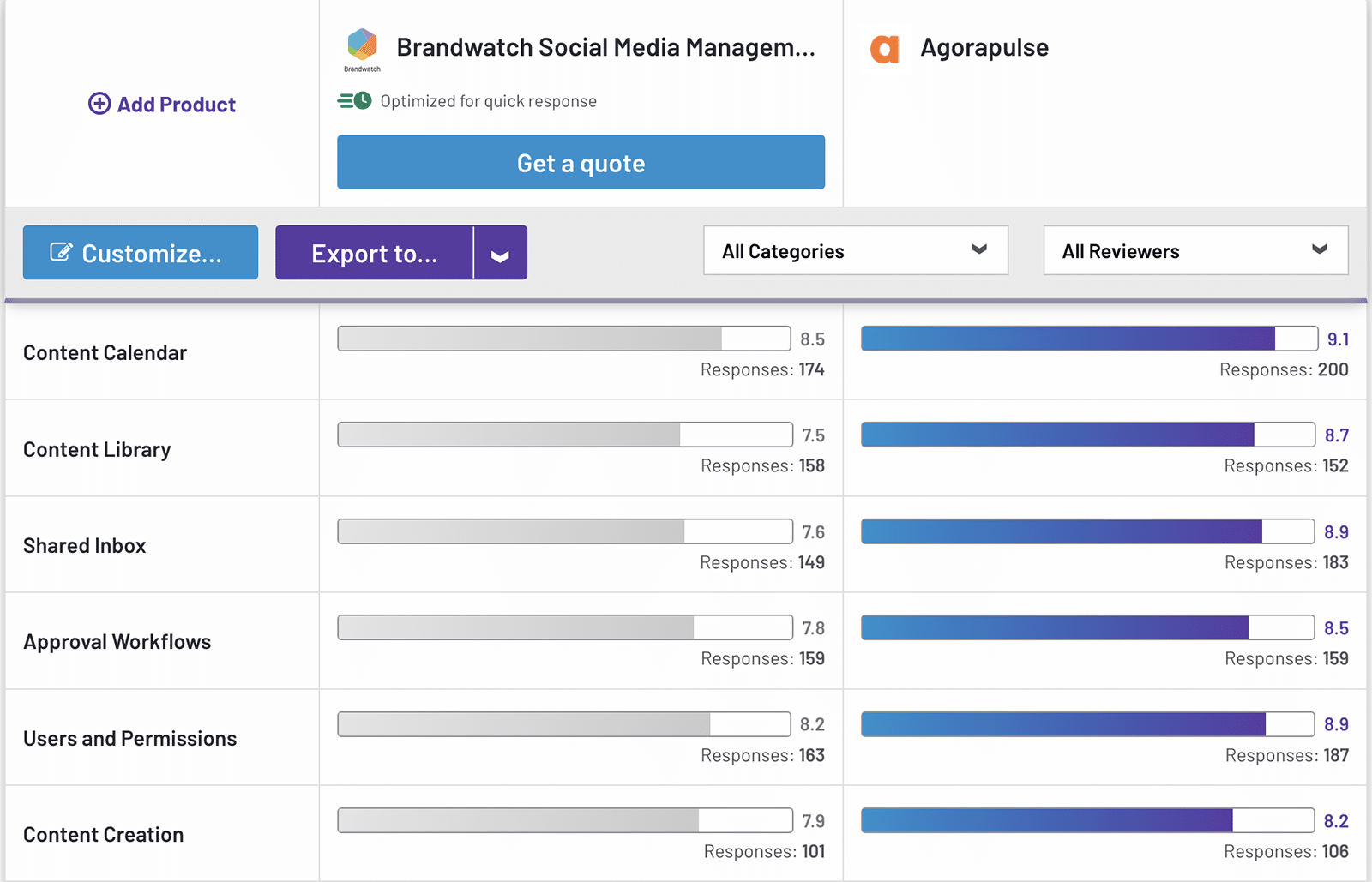1372x882 pixels.
Task: Select the Approval Workflows row label
Action: 117,642
